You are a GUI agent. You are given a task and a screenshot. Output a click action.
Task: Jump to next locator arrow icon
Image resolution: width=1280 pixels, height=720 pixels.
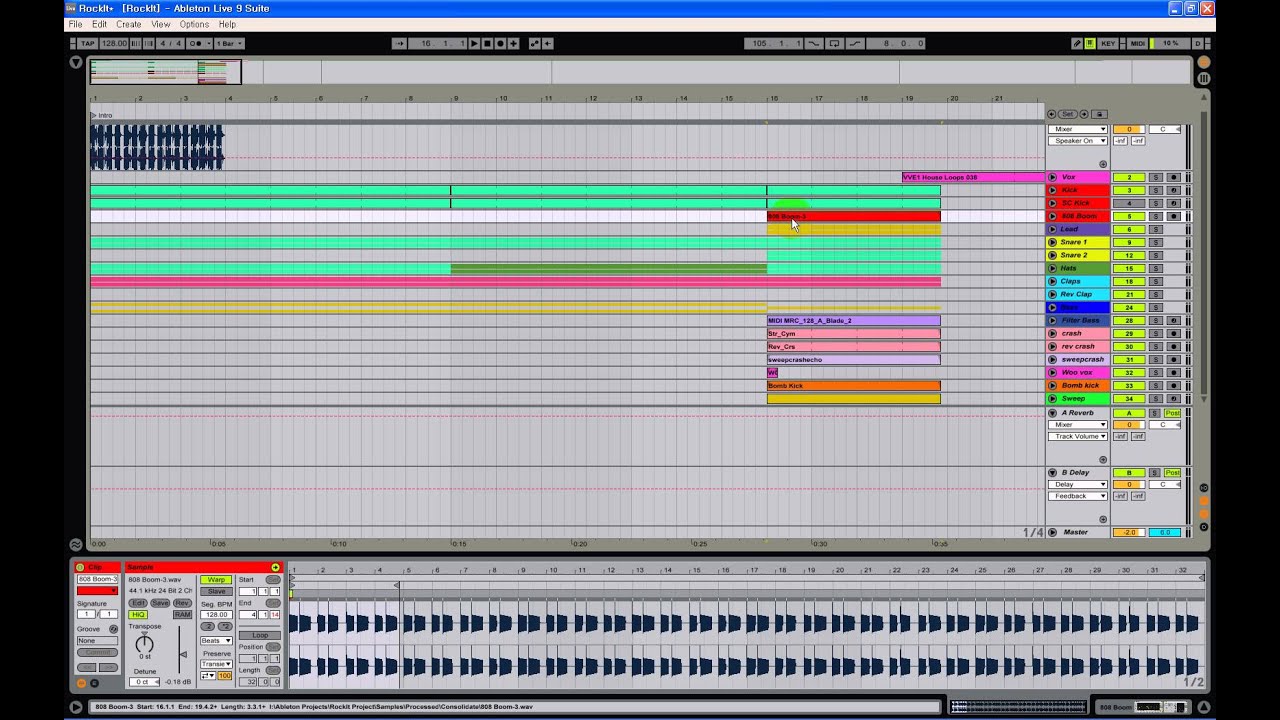tap(1083, 114)
